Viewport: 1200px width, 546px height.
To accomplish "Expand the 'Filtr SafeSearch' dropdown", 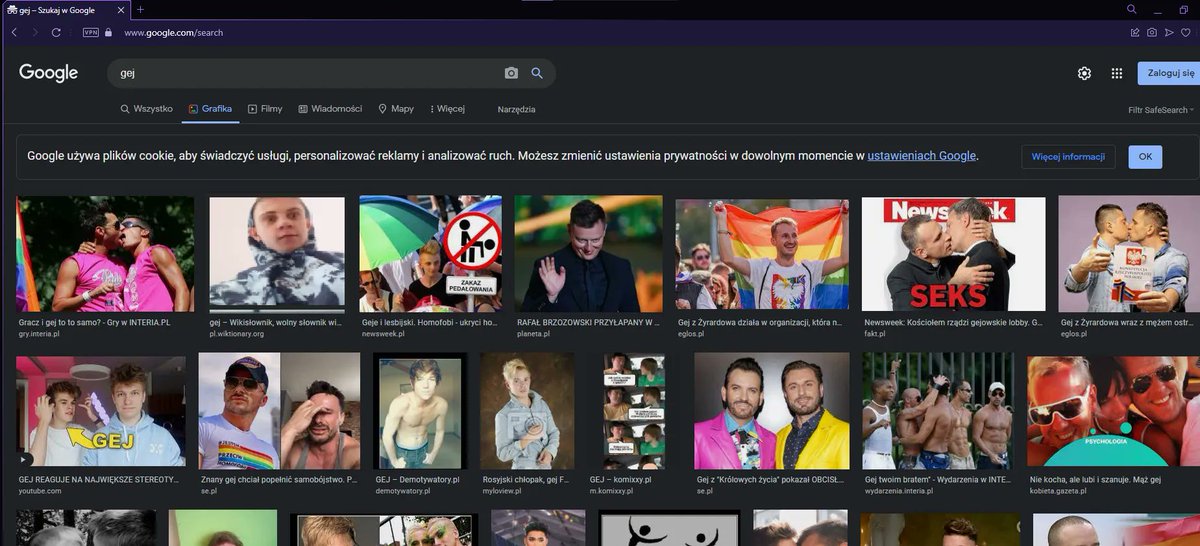I will [1161, 110].
